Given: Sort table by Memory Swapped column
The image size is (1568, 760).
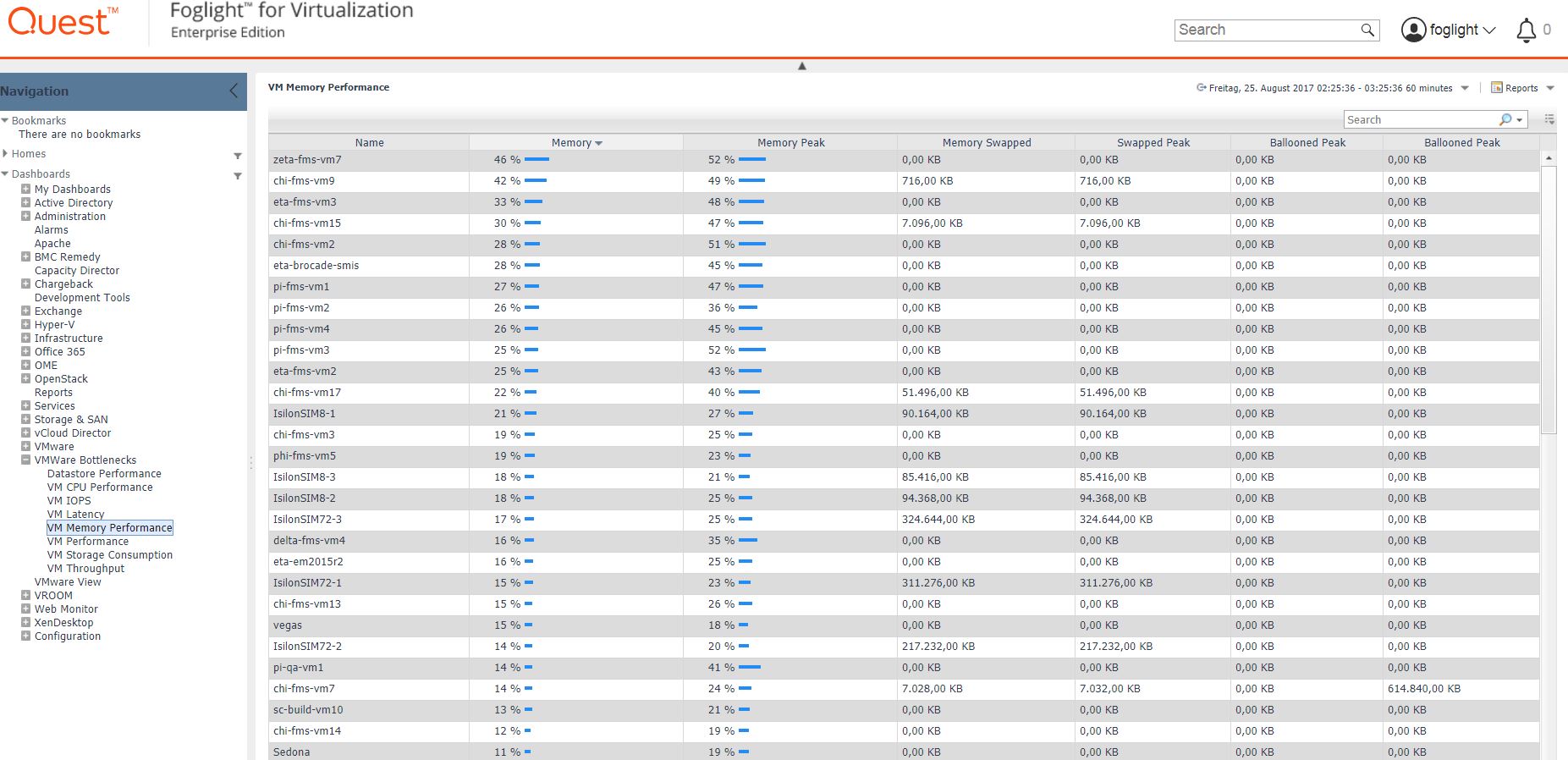Looking at the screenshot, I should coord(987,142).
